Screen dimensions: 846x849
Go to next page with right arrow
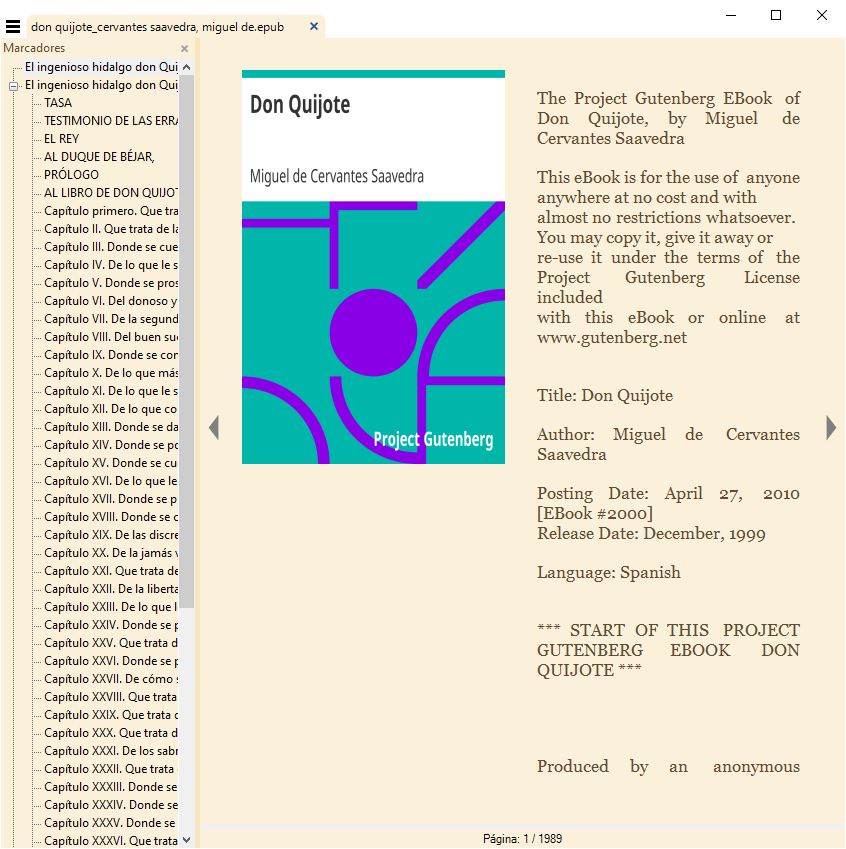(831, 428)
